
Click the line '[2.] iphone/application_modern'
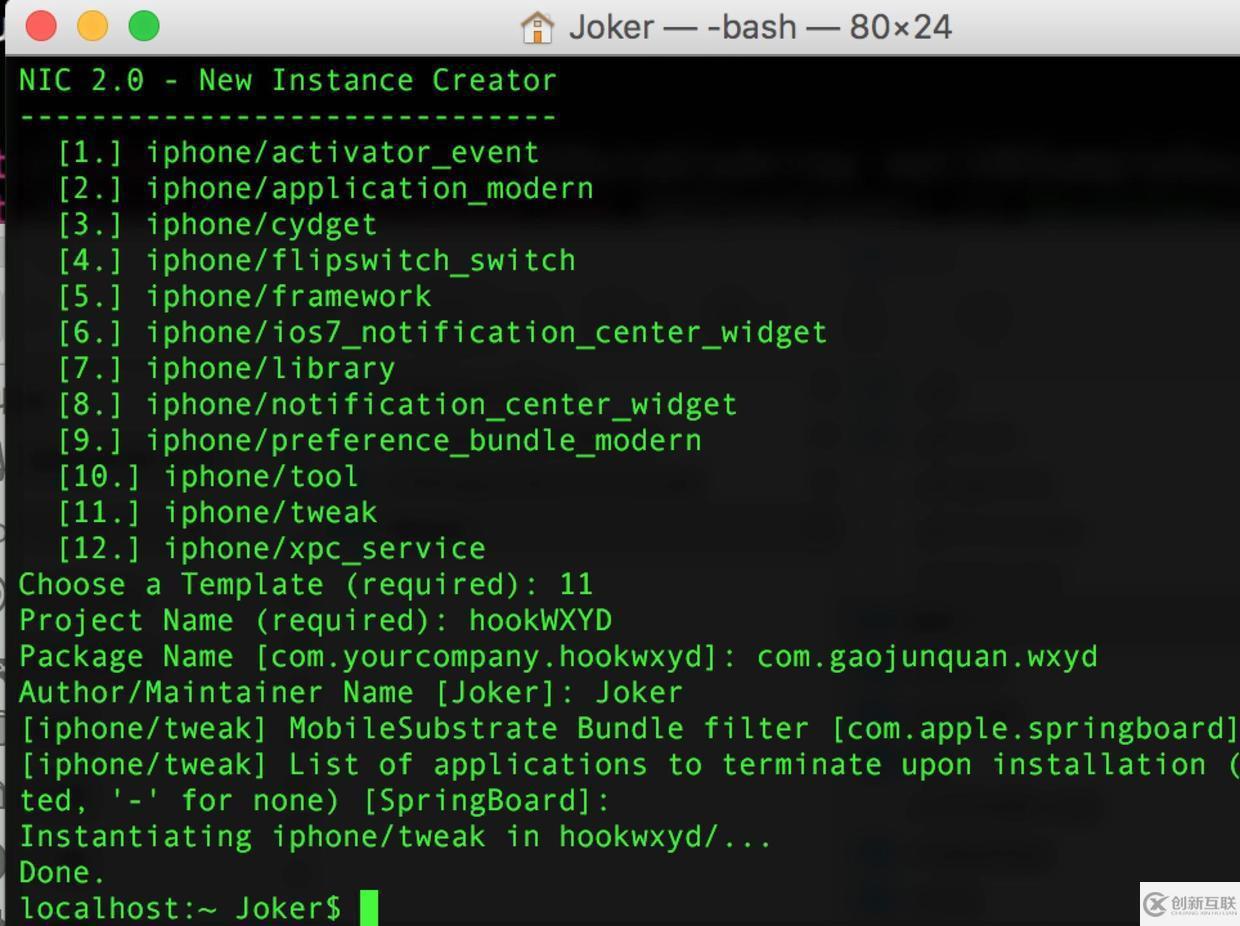point(325,188)
